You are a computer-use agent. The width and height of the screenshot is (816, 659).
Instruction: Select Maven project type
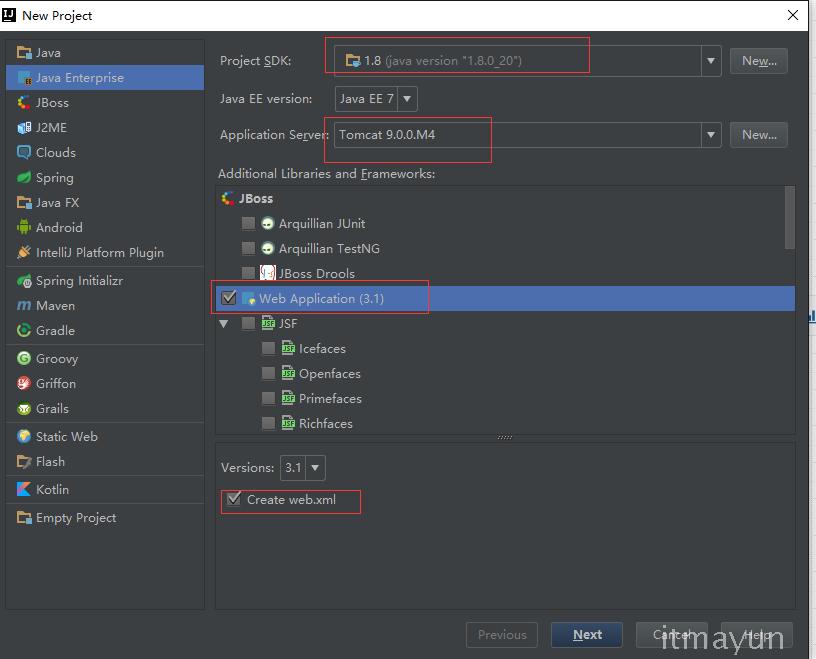(105, 306)
